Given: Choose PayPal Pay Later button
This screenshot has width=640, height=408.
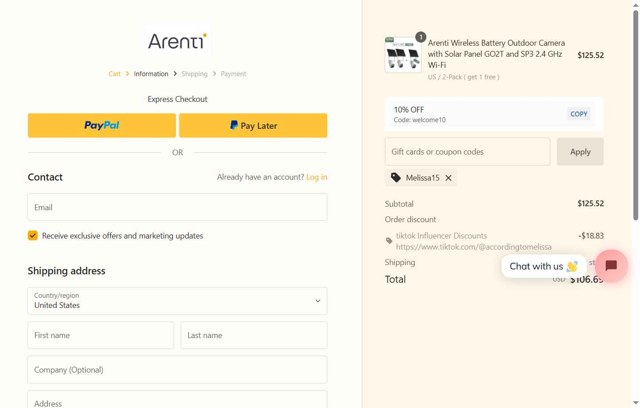Looking at the screenshot, I should [253, 125].
